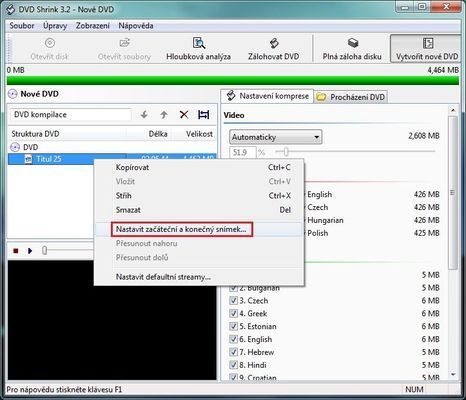
Task: Toggle subtitle 4. Greek checkbox
Action: point(233,314)
